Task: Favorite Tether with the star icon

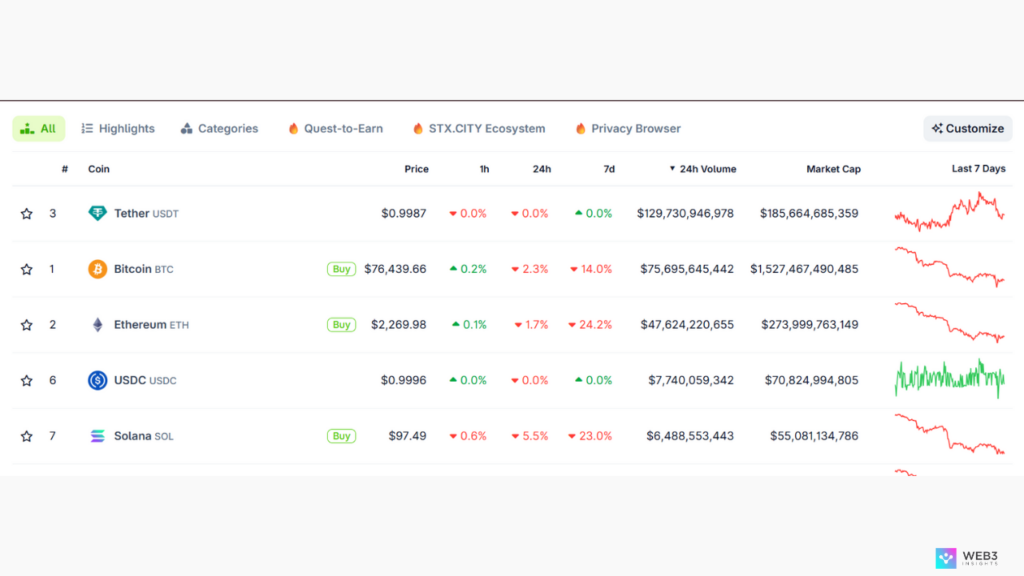Action: click(27, 214)
